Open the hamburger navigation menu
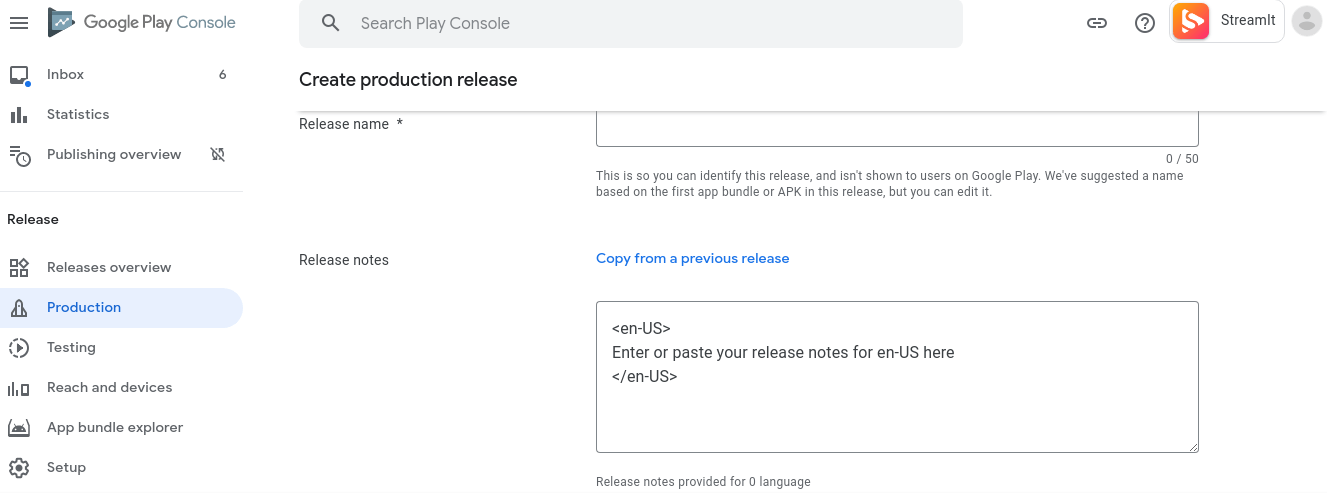The width and height of the screenshot is (1327, 493). click(19, 23)
